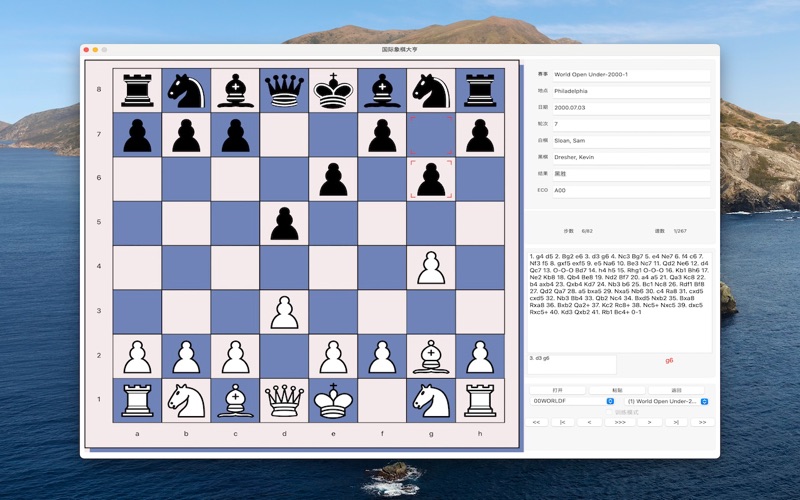The image size is (800, 500).
Task: Click the black pawn on a7
Action: coord(137,135)
